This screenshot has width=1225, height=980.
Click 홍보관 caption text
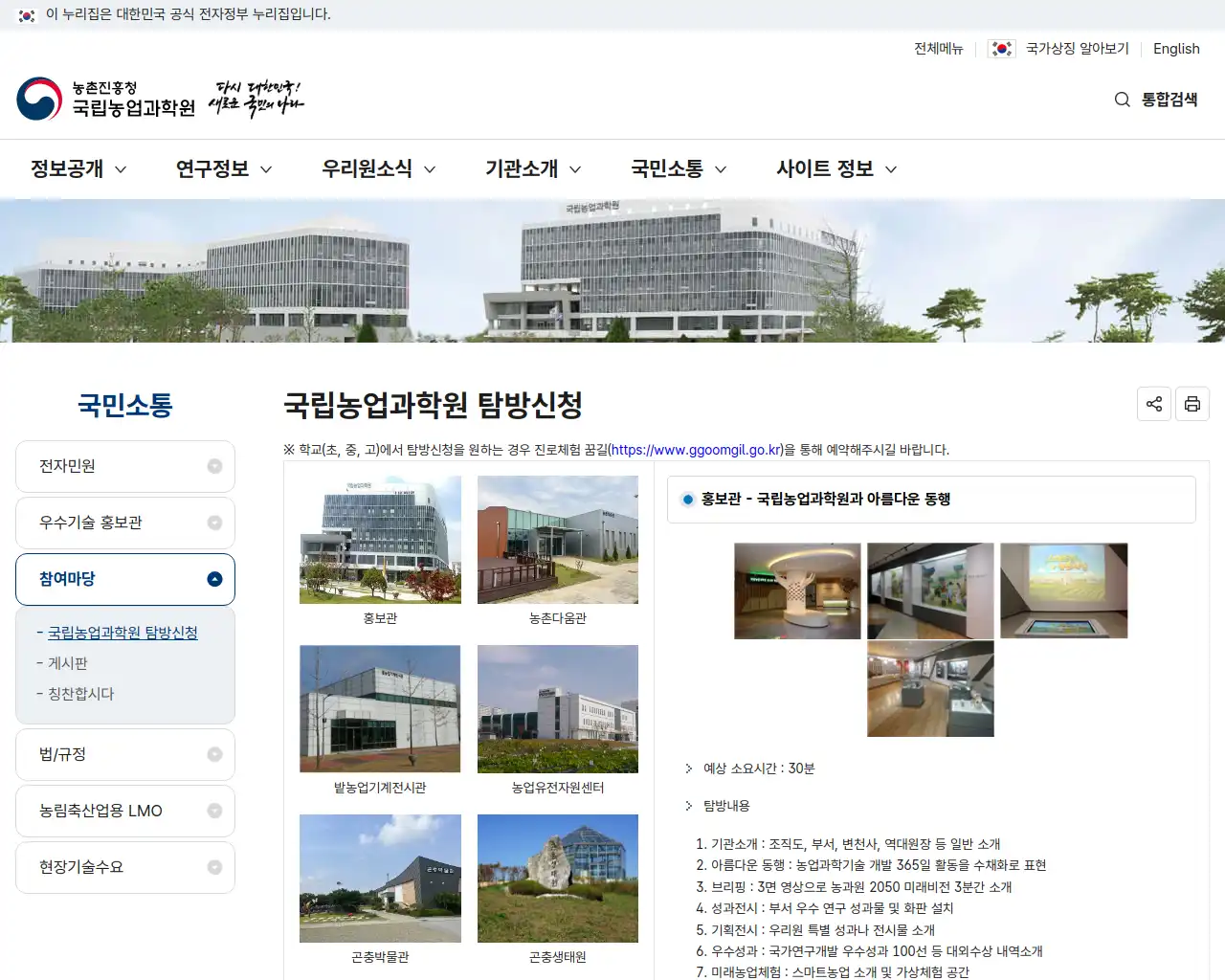380,618
